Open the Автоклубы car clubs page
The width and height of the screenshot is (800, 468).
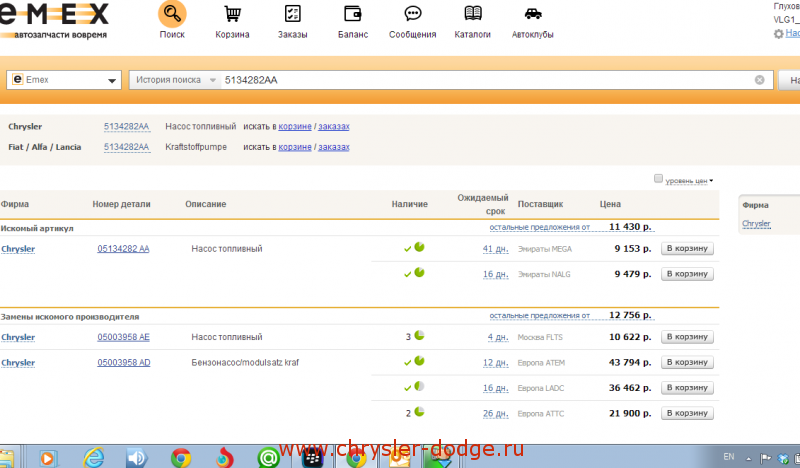tap(533, 20)
